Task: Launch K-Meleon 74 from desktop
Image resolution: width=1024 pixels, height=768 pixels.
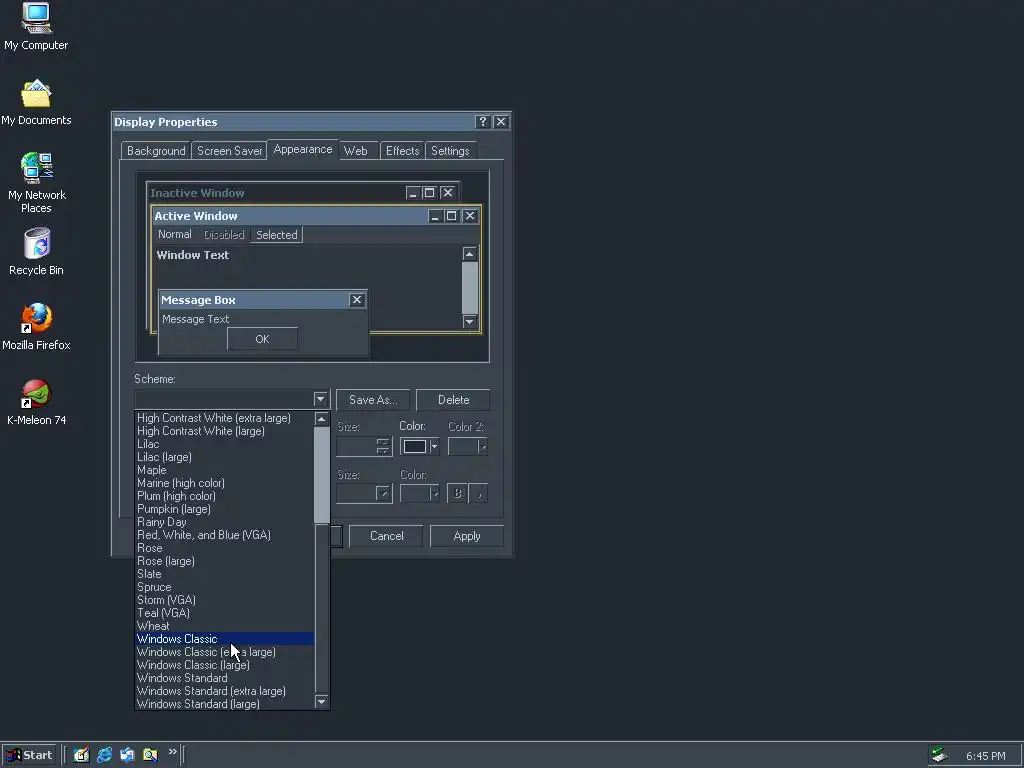Action: click(37, 402)
